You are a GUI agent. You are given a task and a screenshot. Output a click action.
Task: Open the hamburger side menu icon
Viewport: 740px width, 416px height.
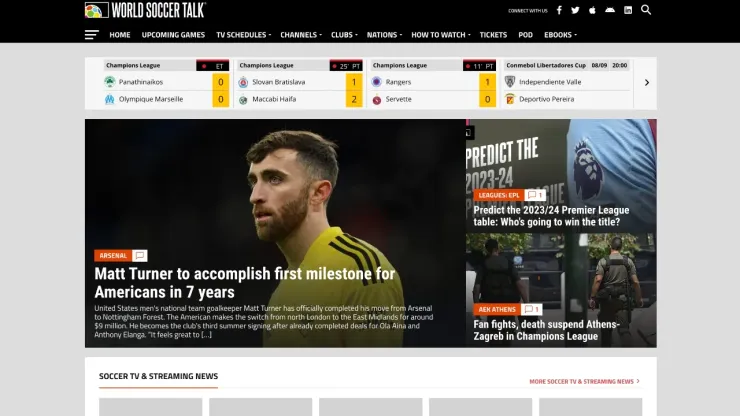coord(92,35)
